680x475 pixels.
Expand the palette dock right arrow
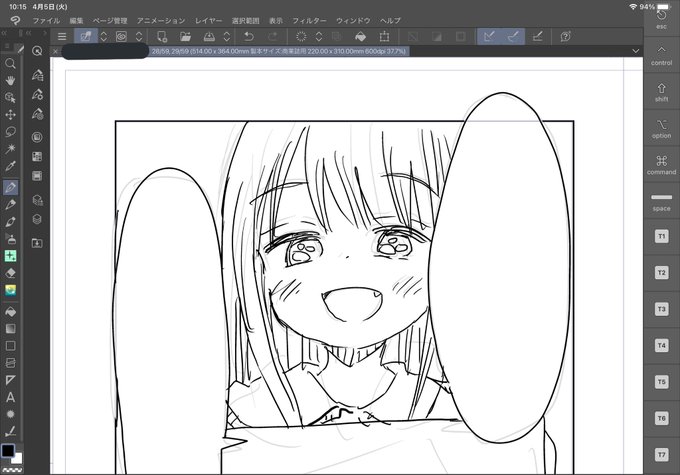(44, 33)
